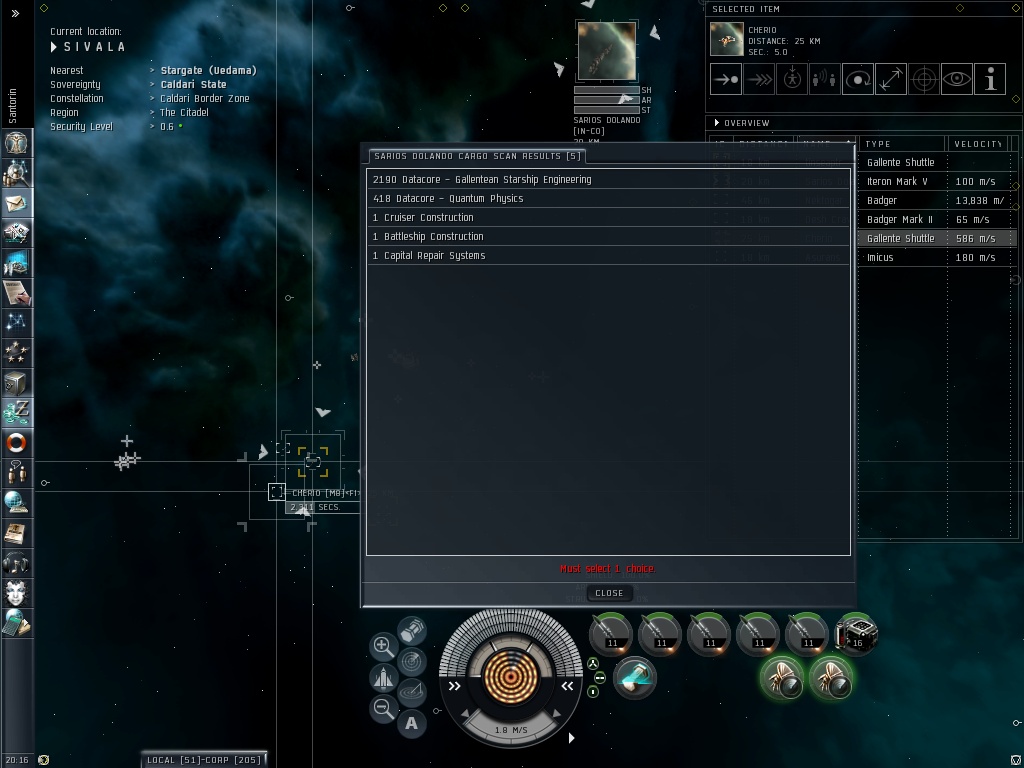Expand the Overview panel triangle
This screenshot has height=768, width=1024.
point(717,123)
